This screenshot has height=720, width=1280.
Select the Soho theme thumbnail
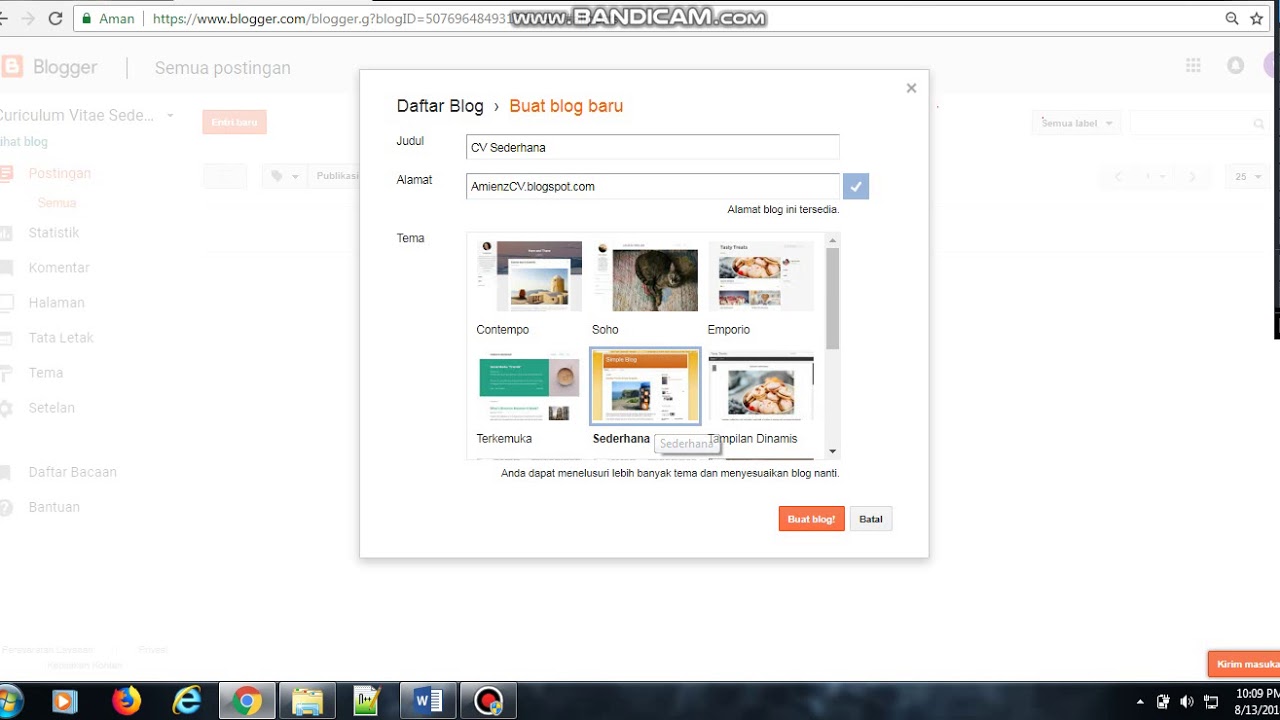(x=645, y=276)
